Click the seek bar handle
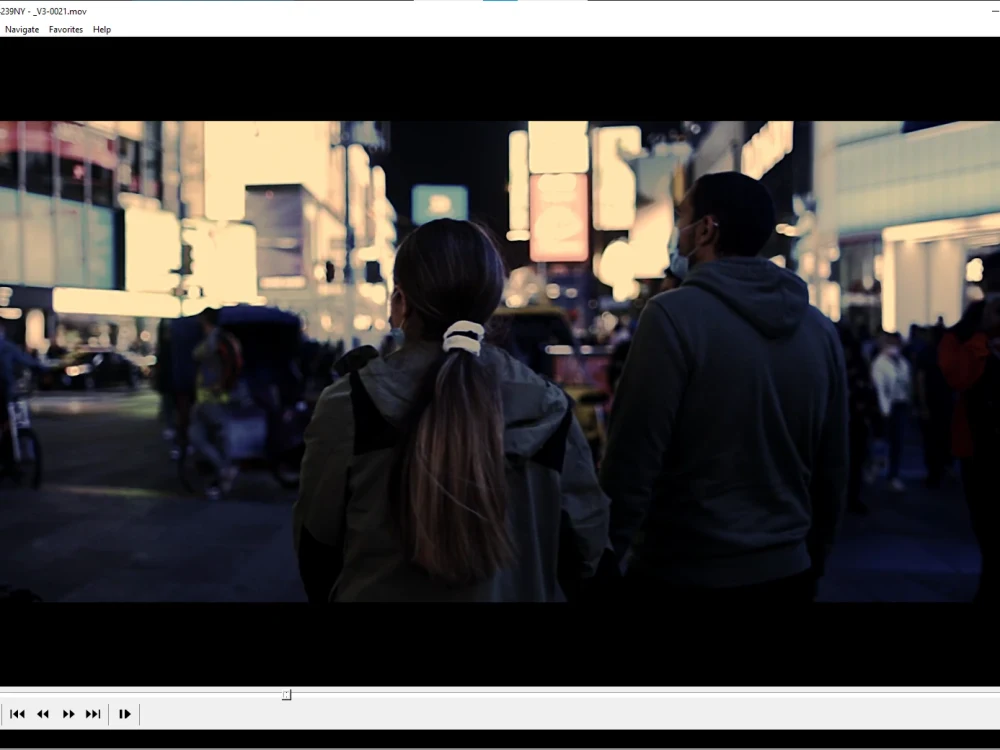This screenshot has width=1000, height=750. pos(287,695)
